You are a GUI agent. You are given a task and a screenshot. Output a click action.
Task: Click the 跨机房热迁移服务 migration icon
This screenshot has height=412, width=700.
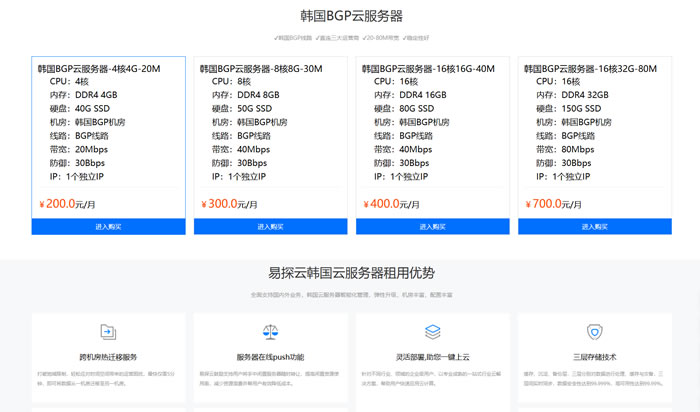point(108,331)
